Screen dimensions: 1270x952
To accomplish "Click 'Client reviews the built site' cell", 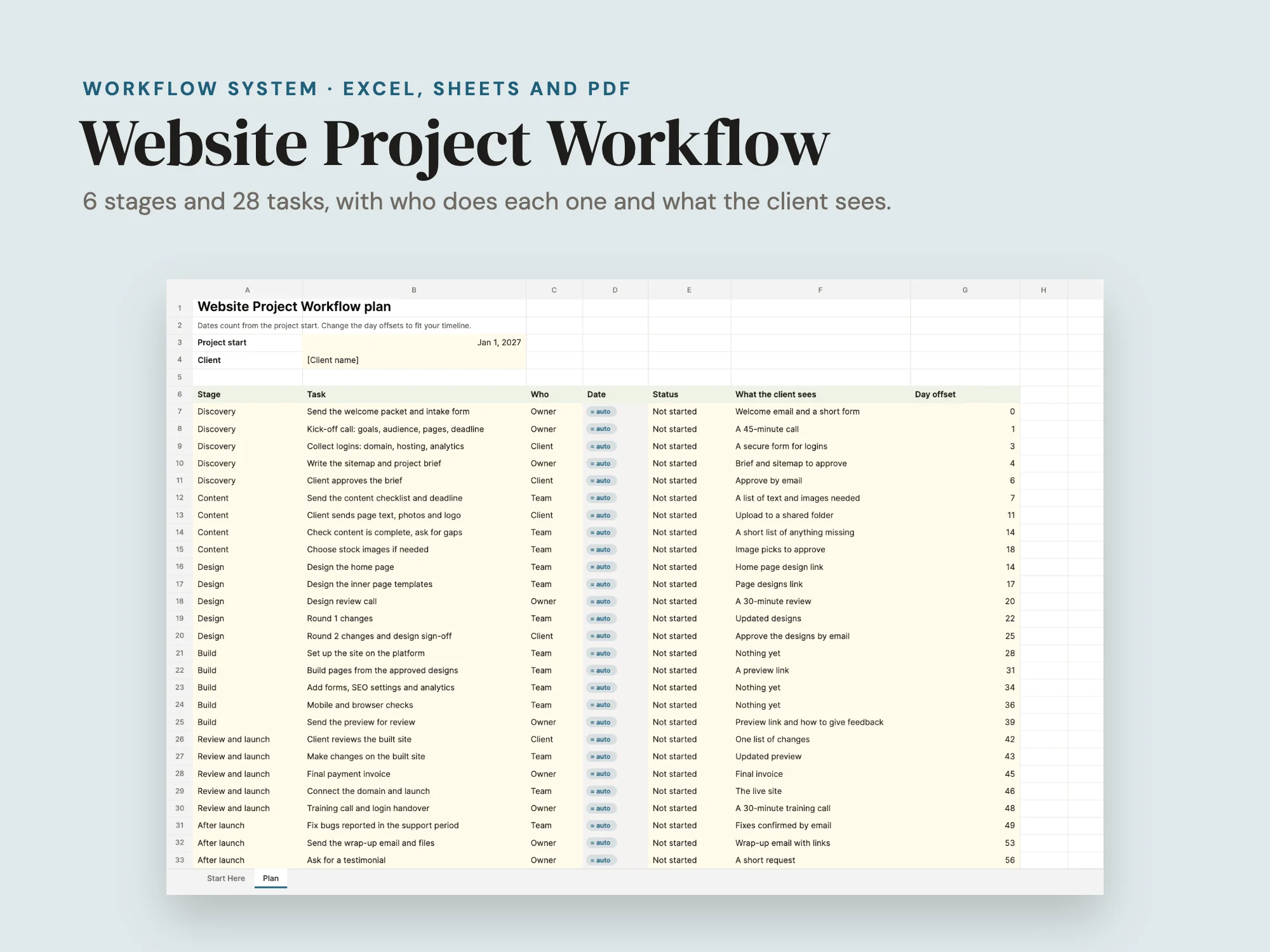I will 414,739.
